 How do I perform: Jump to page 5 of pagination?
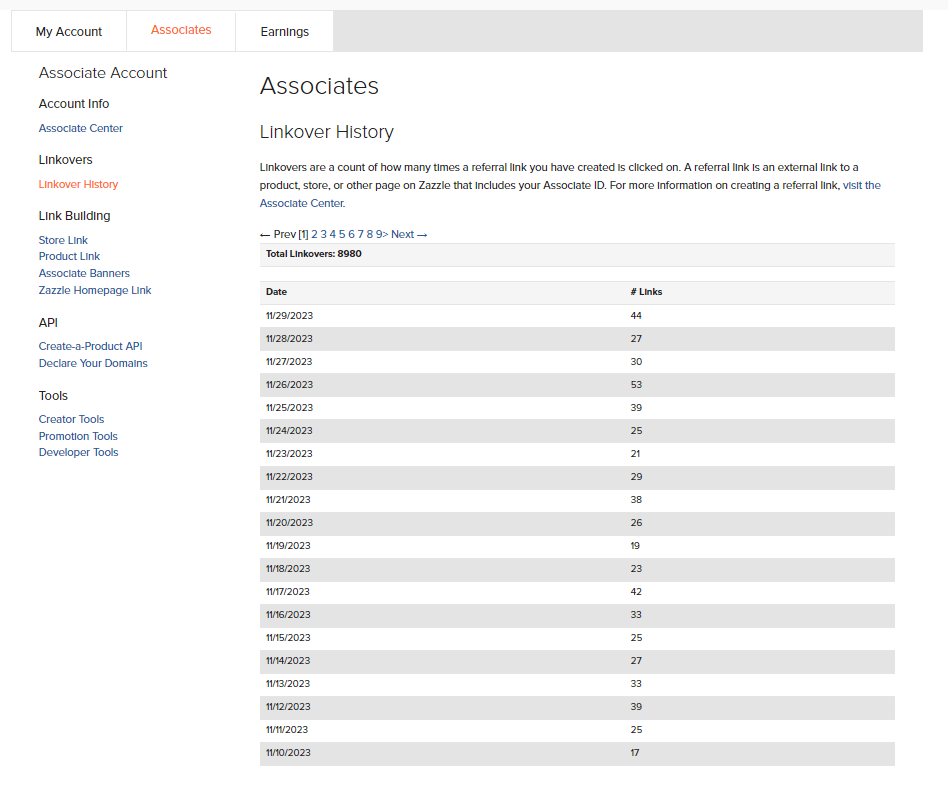[342, 234]
